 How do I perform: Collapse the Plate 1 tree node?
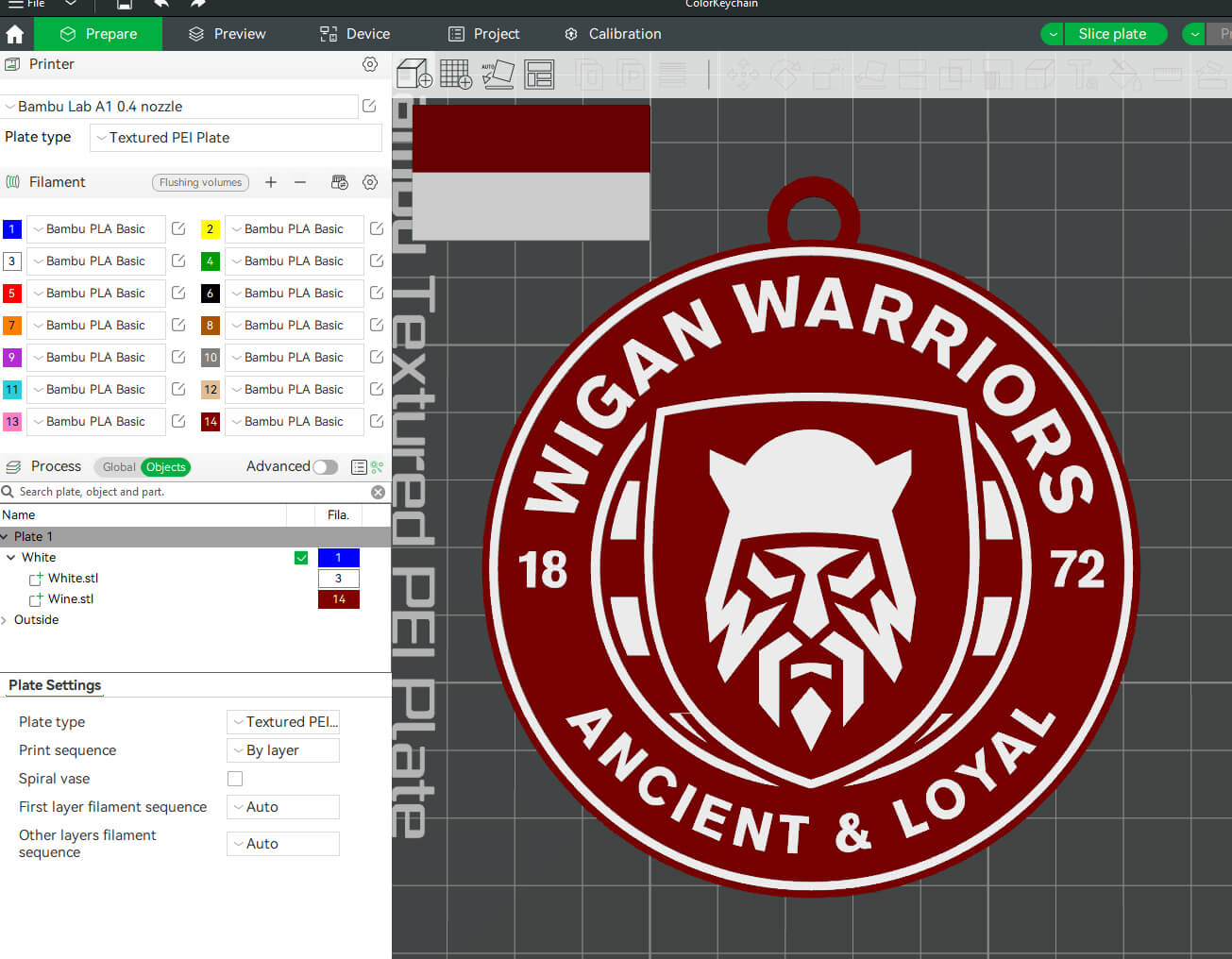click(x=5, y=537)
